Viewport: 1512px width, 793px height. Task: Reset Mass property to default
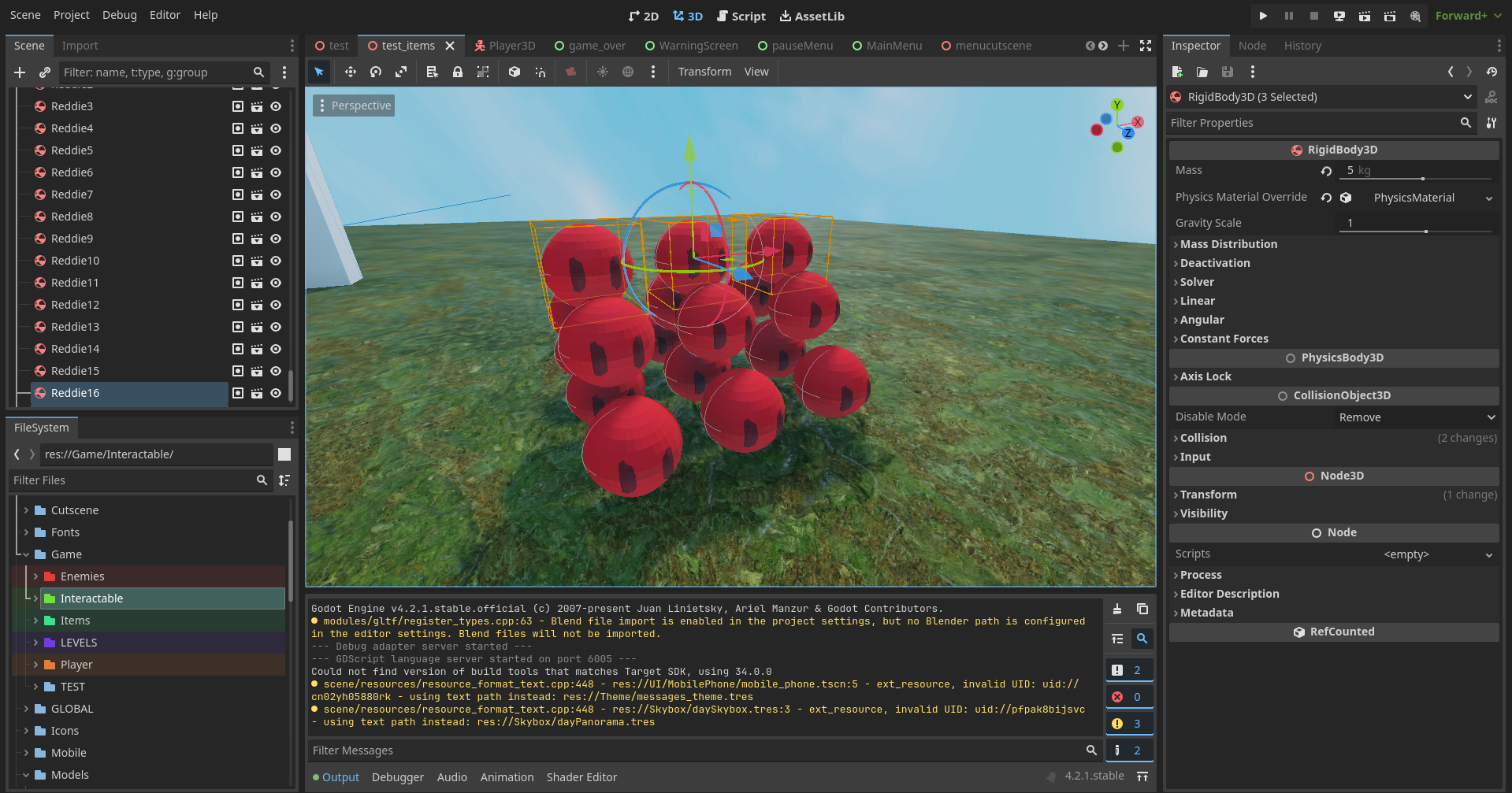(x=1326, y=171)
